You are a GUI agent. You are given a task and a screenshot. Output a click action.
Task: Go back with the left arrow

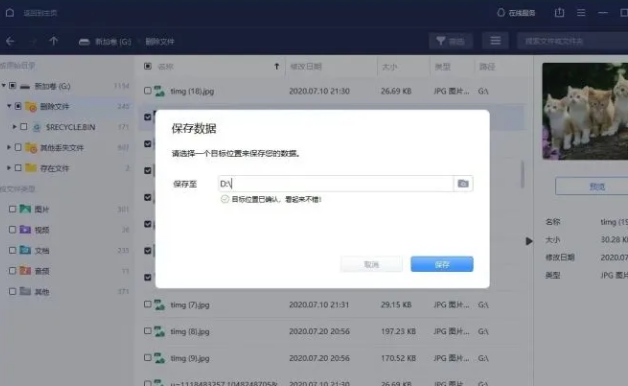(10, 41)
